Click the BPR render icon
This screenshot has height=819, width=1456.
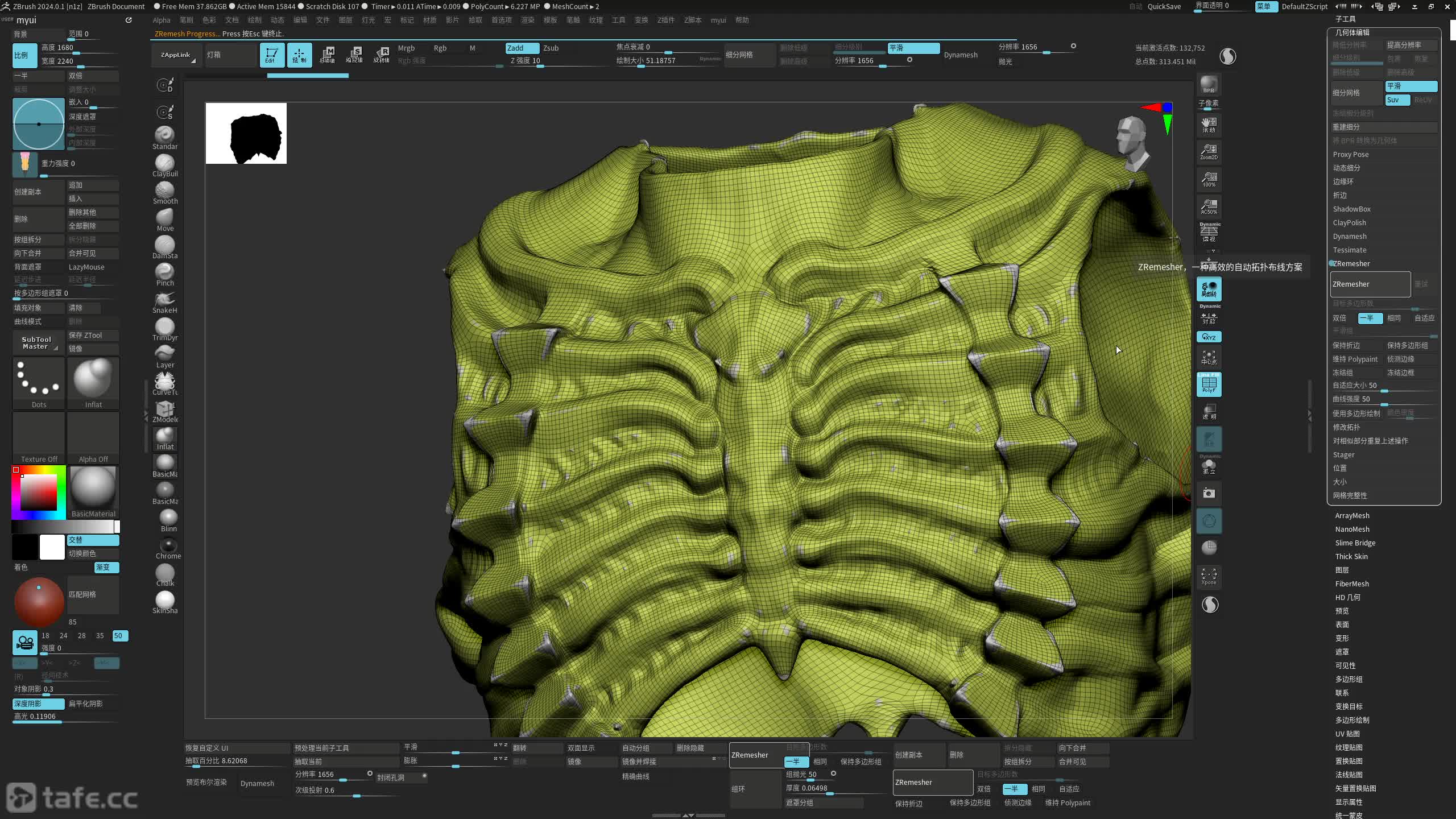tap(1209, 85)
